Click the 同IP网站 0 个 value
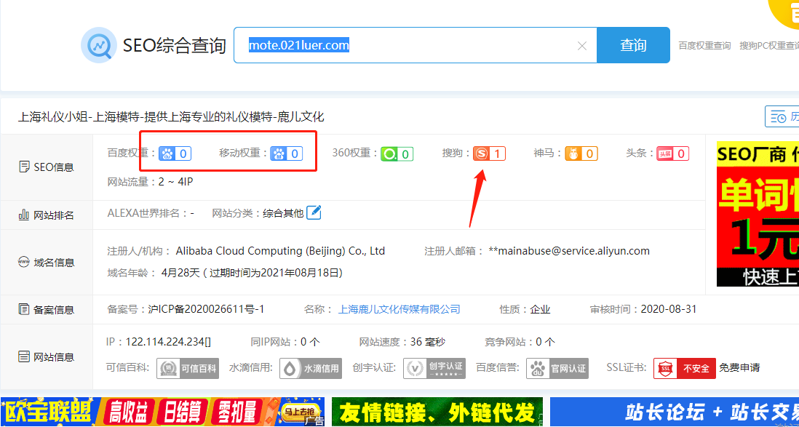The image size is (799, 427). pos(310,342)
